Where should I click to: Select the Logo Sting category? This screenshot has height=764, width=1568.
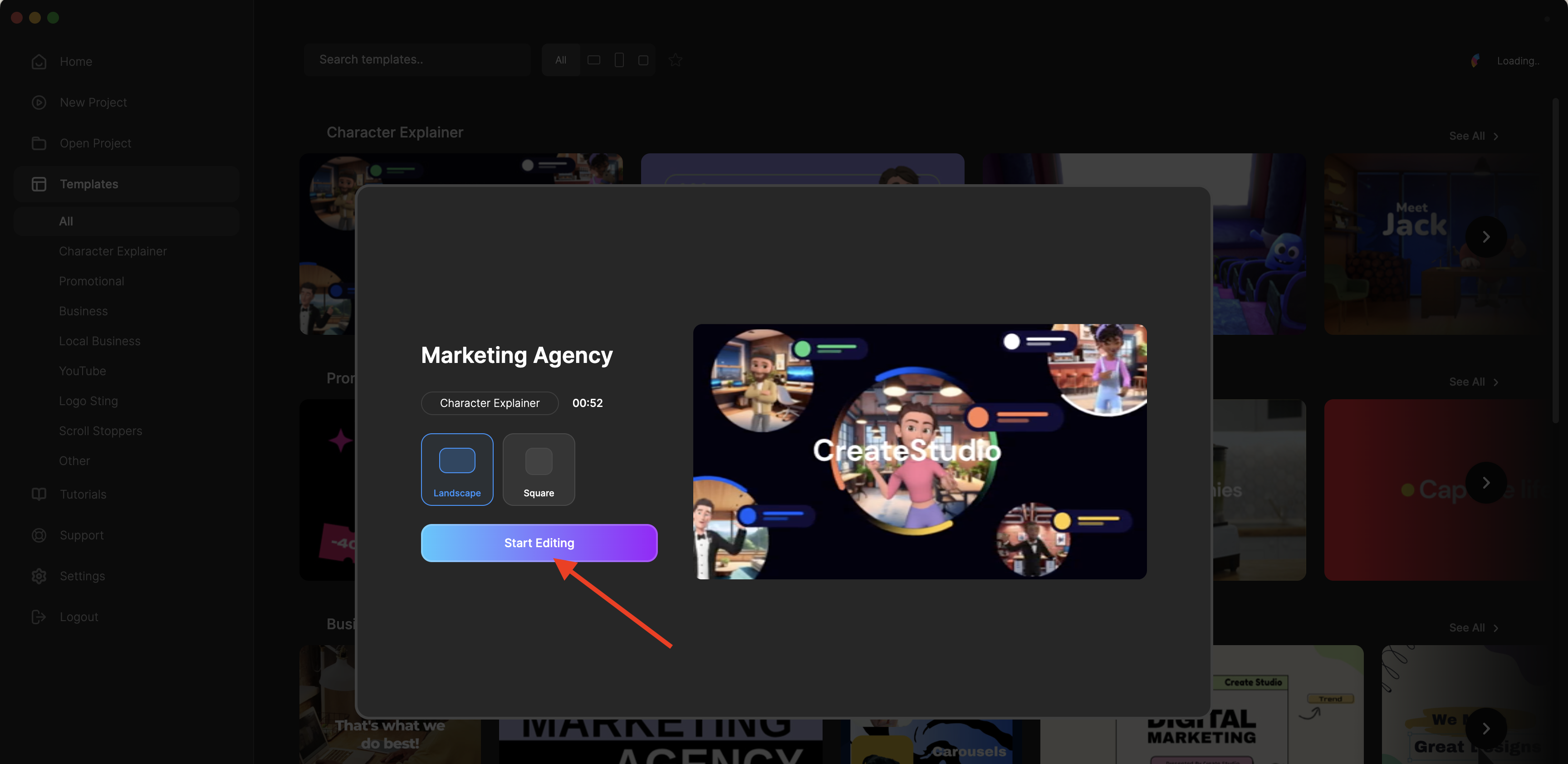tap(88, 401)
